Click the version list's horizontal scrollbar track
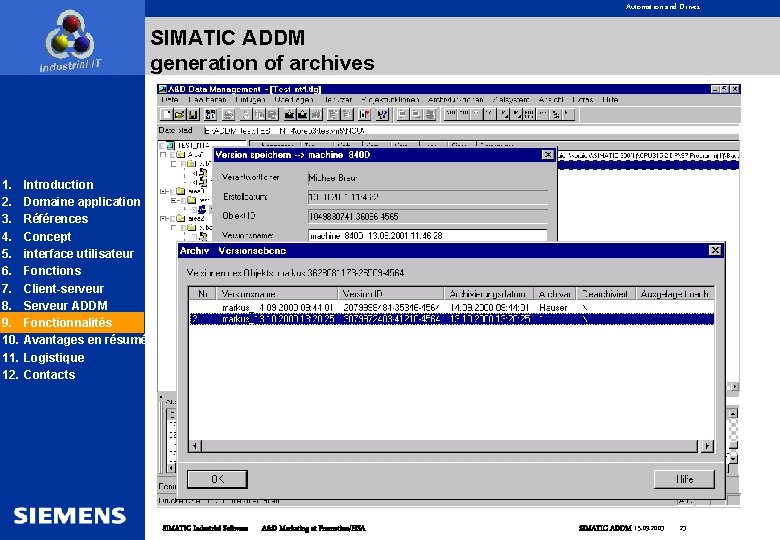Screen dimensions: 780x540 450,446
